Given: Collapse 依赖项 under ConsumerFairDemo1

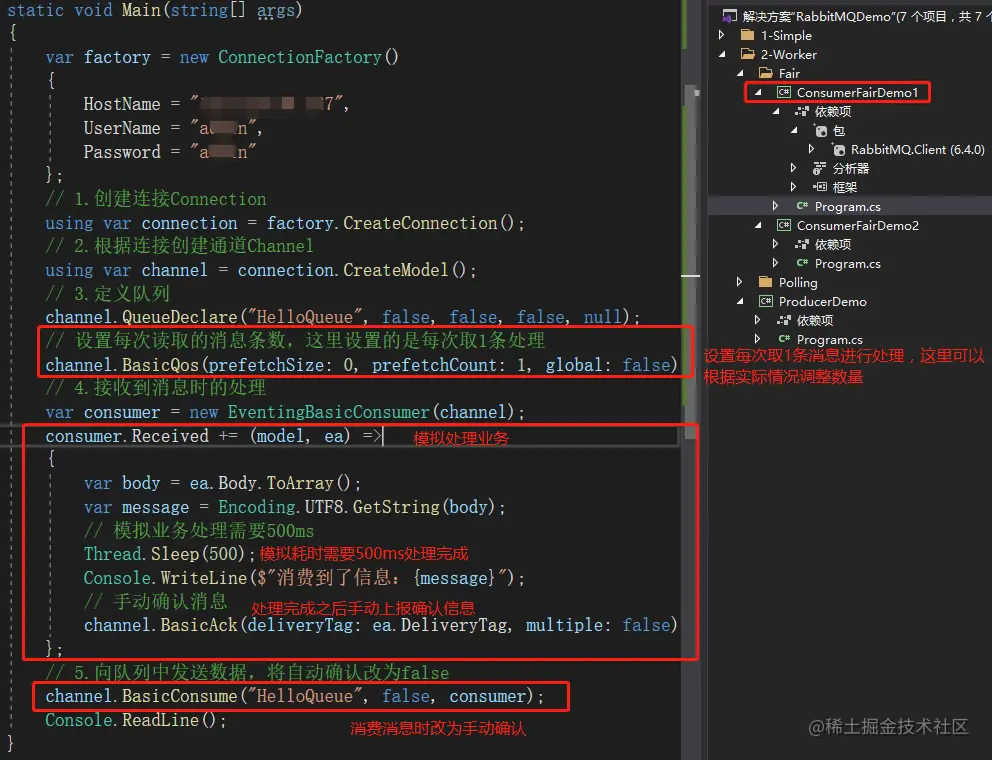Looking at the screenshot, I should tap(776, 111).
